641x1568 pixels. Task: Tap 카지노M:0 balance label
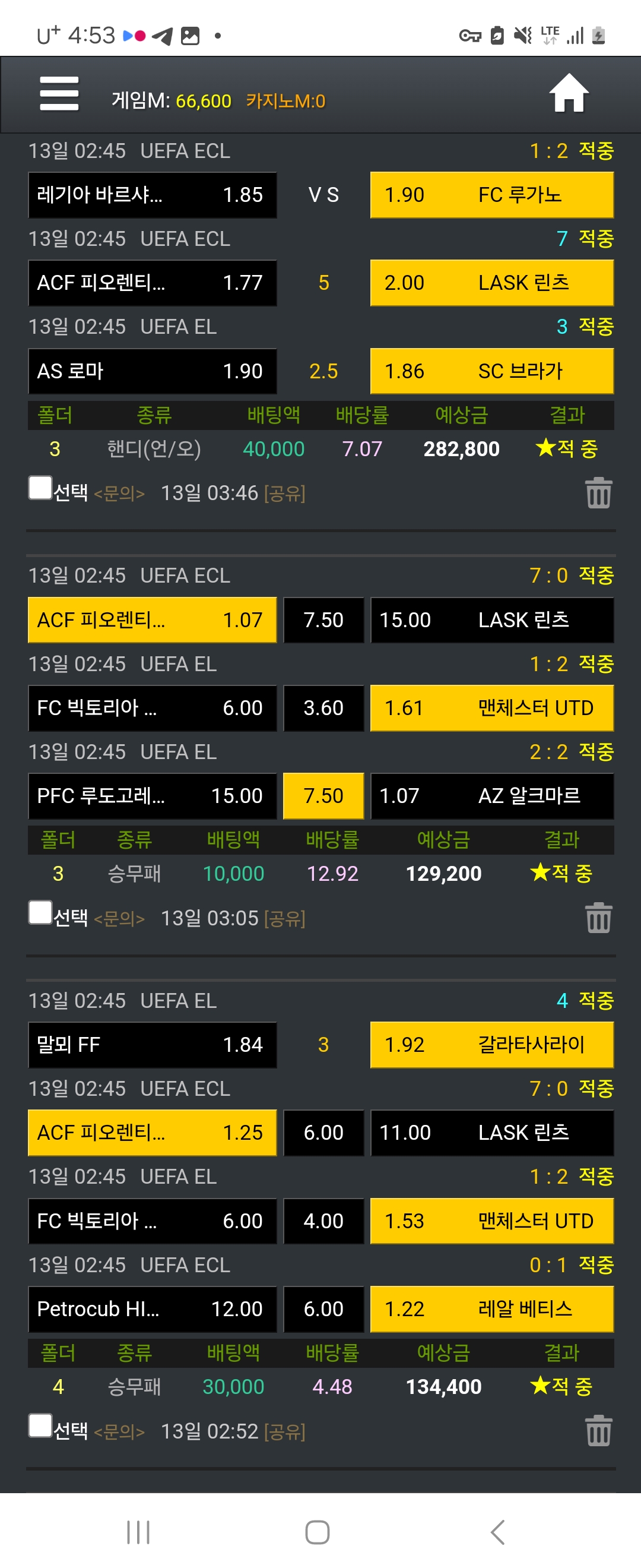(286, 100)
